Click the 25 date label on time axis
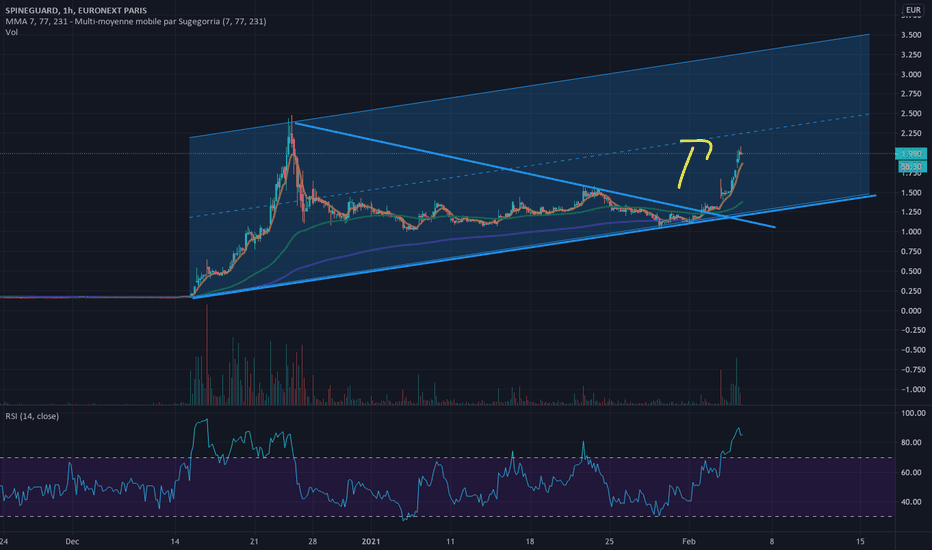Image resolution: width=932 pixels, height=550 pixels. [609, 542]
